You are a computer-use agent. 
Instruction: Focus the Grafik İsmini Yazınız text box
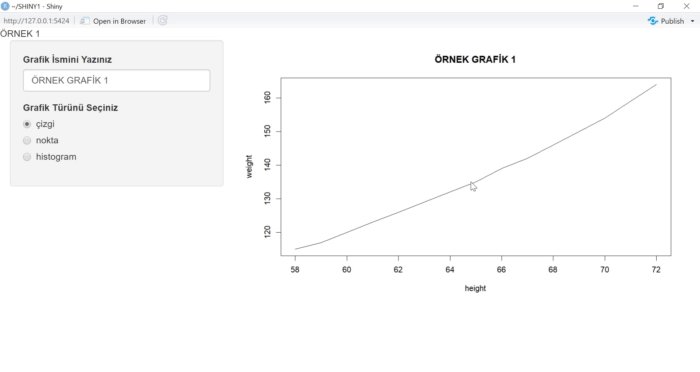click(117, 80)
